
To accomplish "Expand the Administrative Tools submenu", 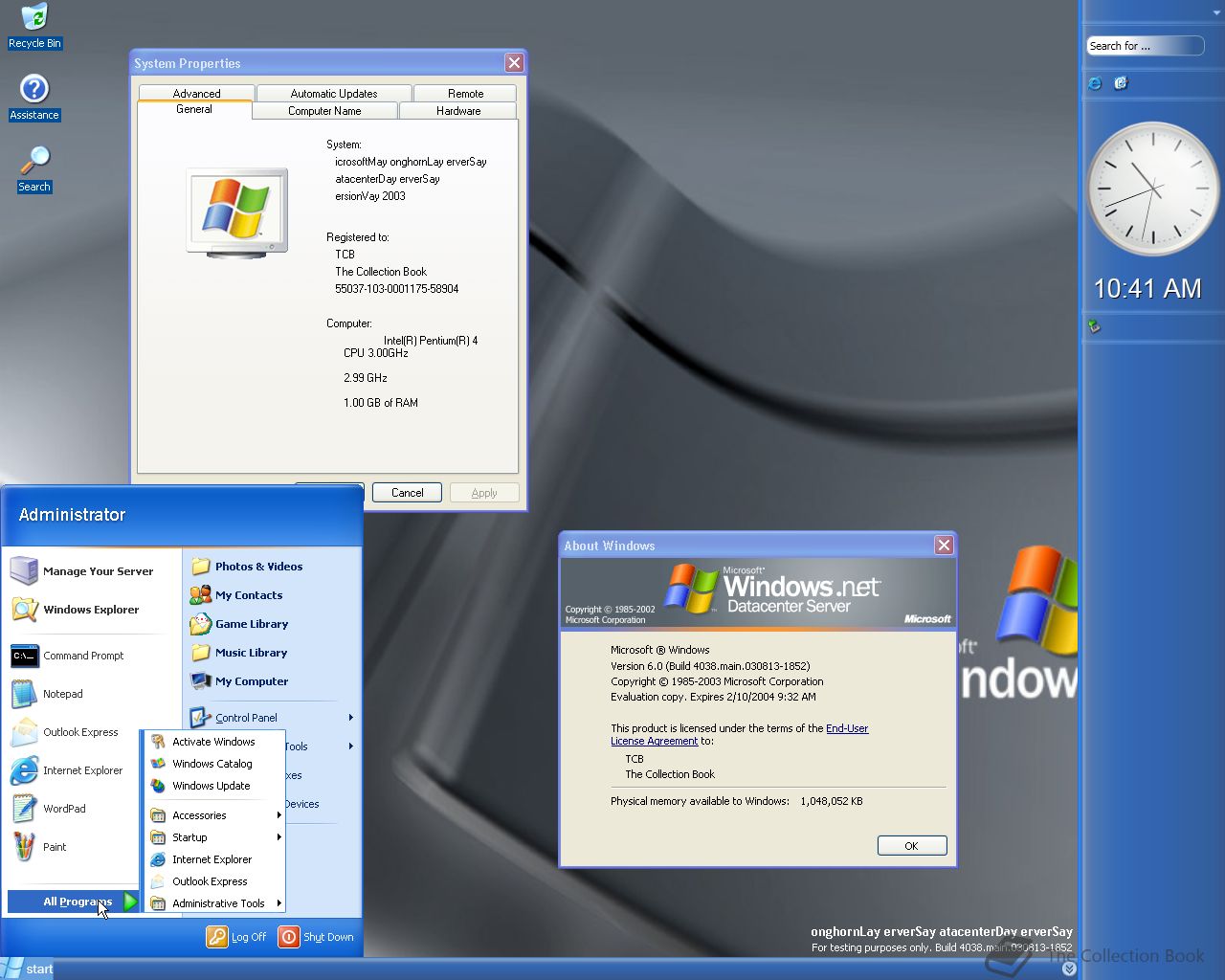I will click(213, 903).
